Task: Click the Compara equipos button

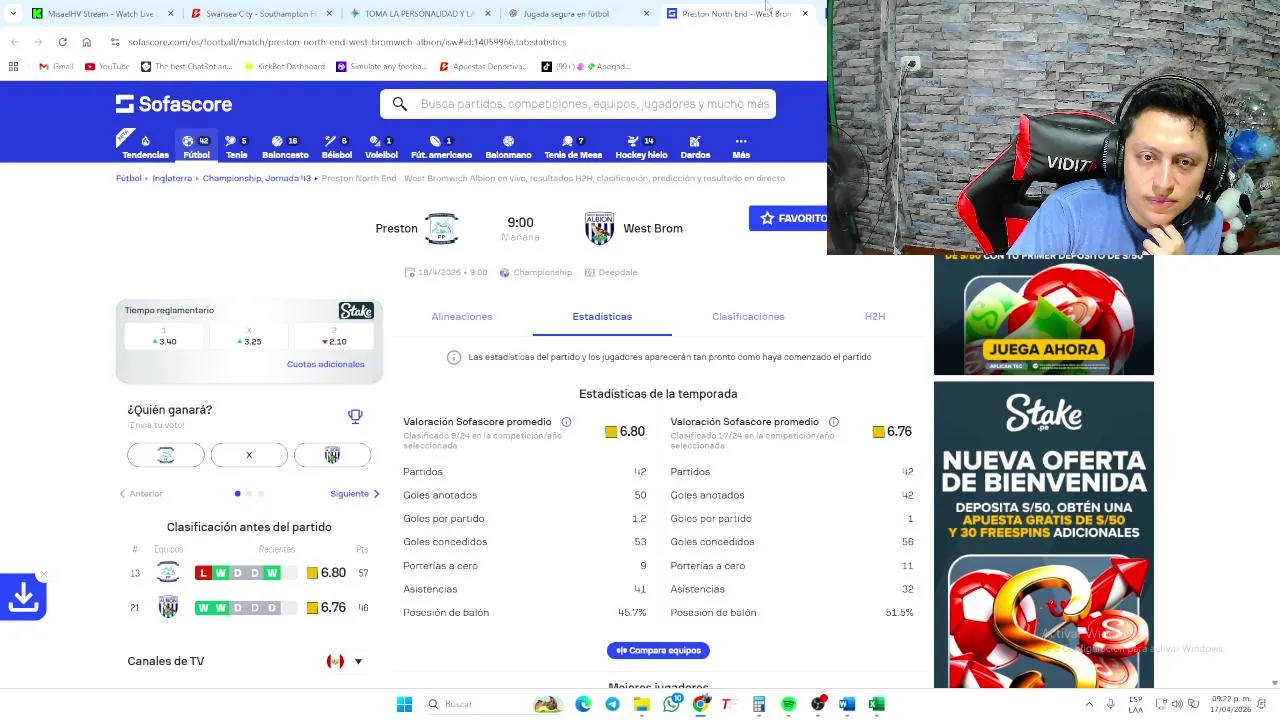Action: point(658,650)
